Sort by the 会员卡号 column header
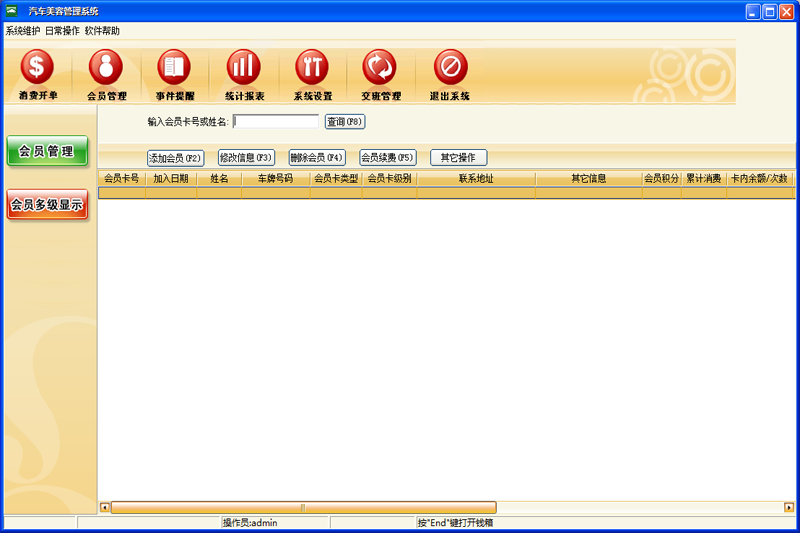 [121, 179]
